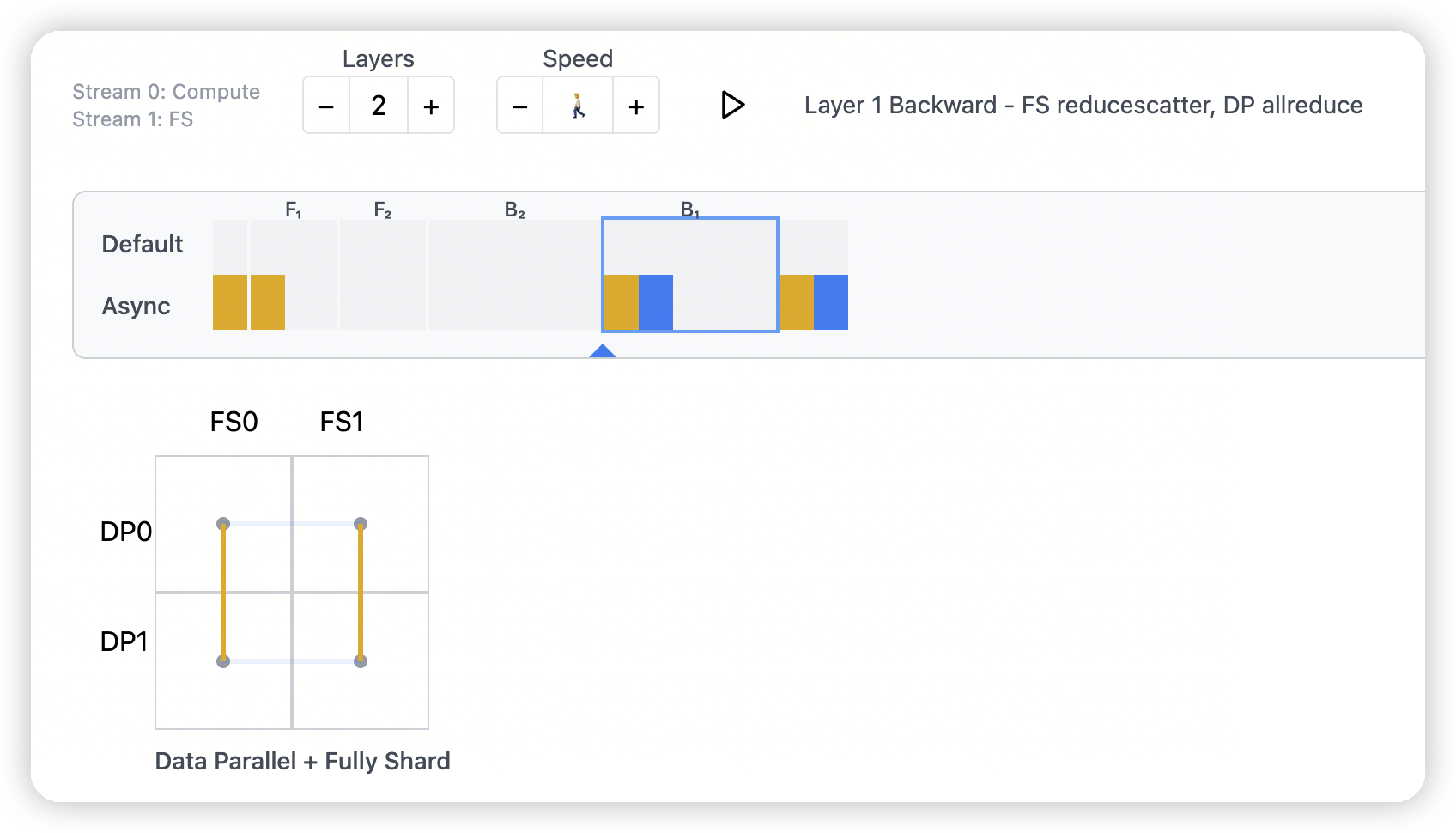Click the Layers value field showing 2
This screenshot has height=833, width=1456.
379,106
